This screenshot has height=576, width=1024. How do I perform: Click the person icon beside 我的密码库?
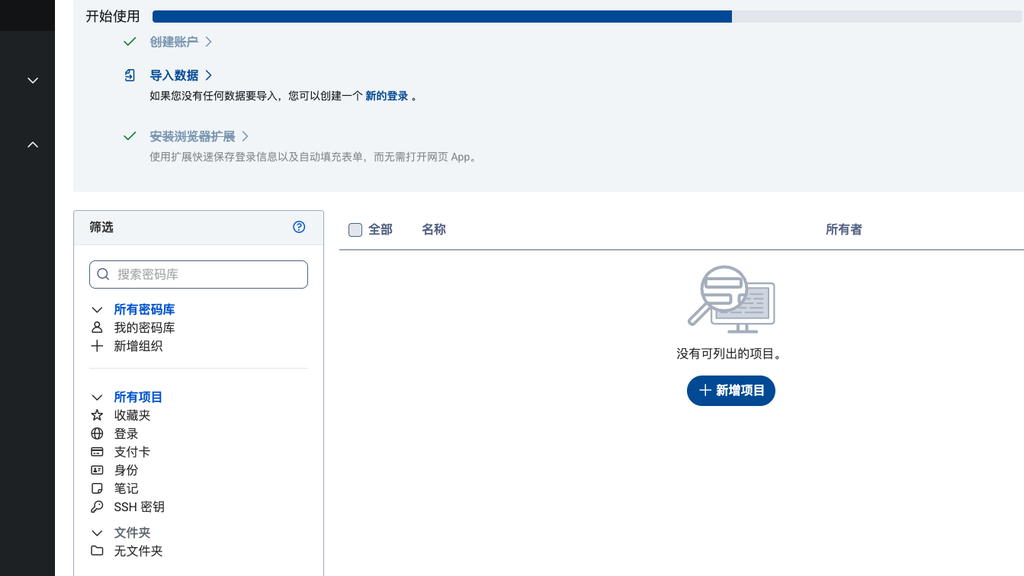coord(97,328)
